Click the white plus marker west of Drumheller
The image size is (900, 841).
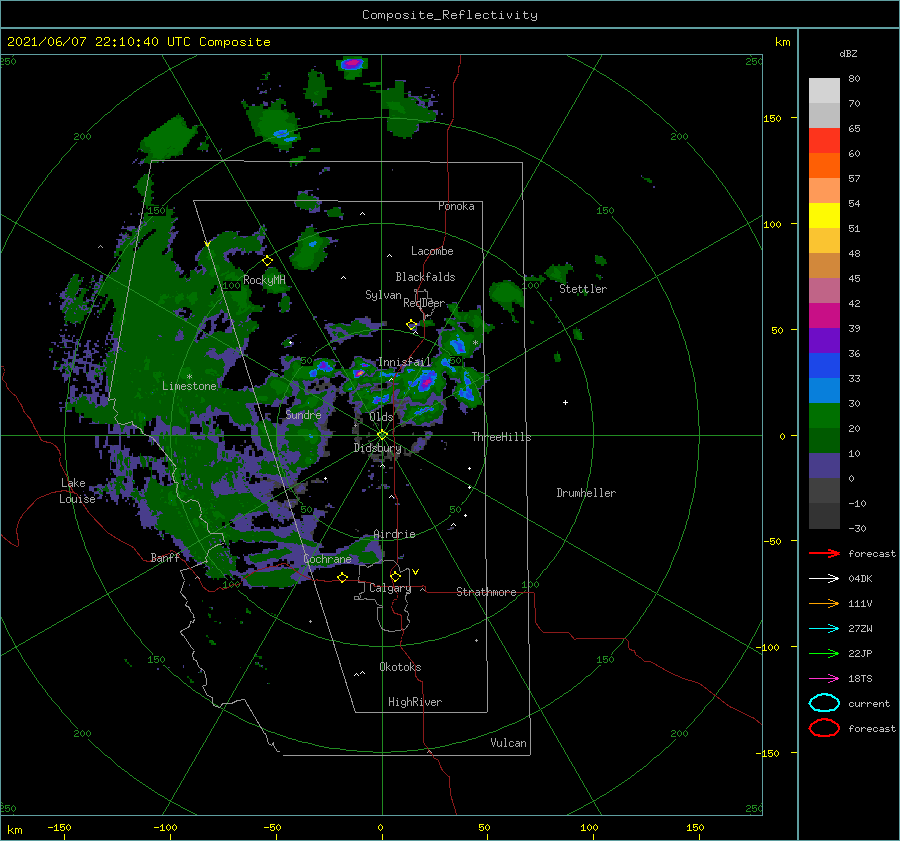pyautogui.click(x=565, y=402)
